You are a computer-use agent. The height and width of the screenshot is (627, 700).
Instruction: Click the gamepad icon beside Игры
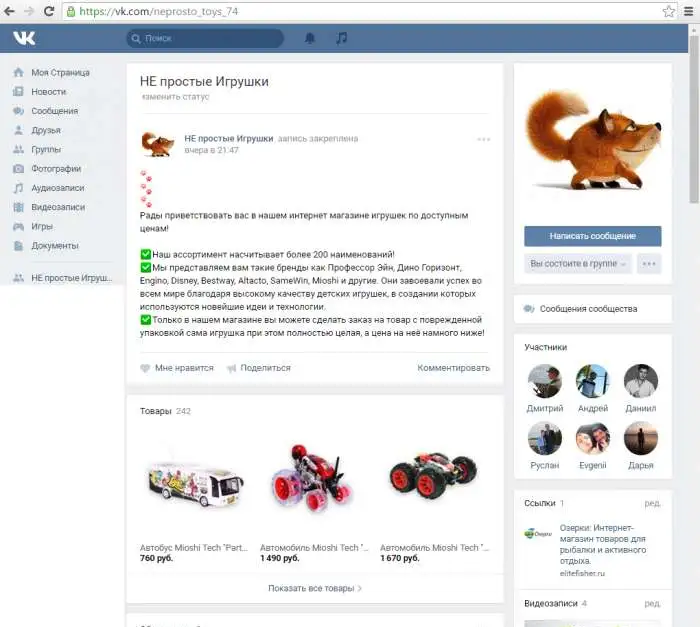18,226
